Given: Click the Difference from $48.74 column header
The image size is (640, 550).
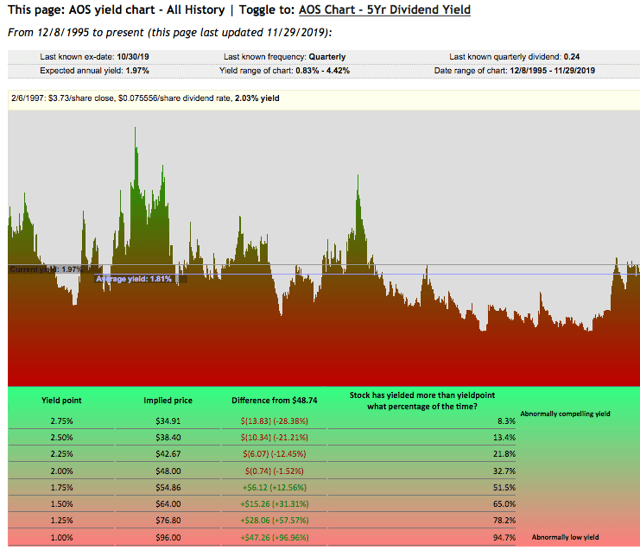Looking at the screenshot, I should [274, 401].
